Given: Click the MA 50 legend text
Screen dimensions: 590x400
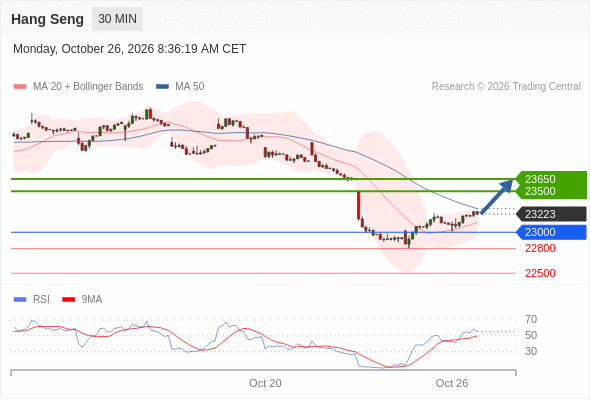Looking at the screenshot, I should coord(190,87).
